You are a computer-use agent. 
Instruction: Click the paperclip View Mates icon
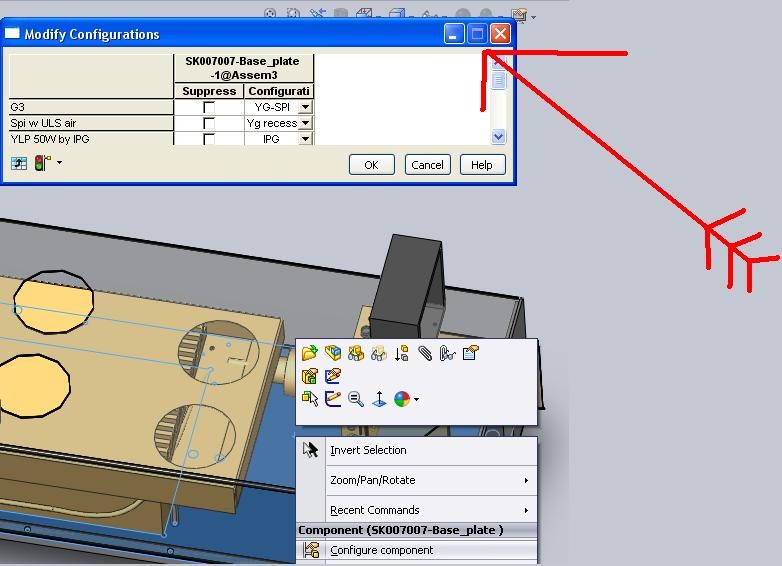coord(424,353)
